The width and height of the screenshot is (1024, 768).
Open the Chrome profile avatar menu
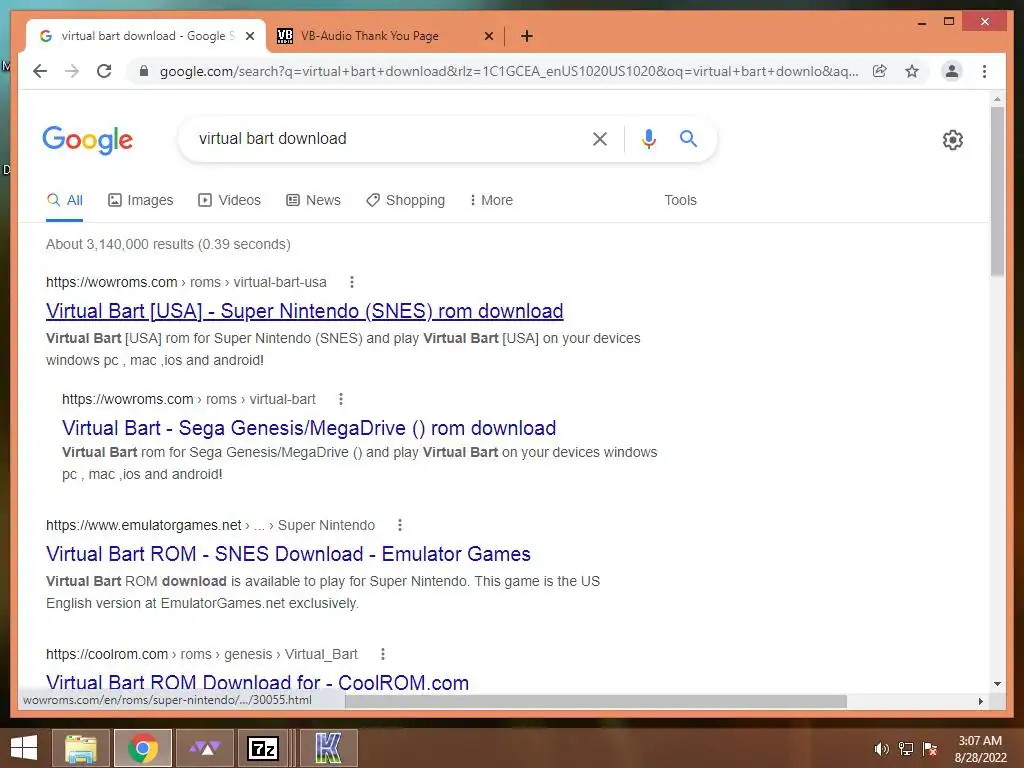click(x=952, y=71)
